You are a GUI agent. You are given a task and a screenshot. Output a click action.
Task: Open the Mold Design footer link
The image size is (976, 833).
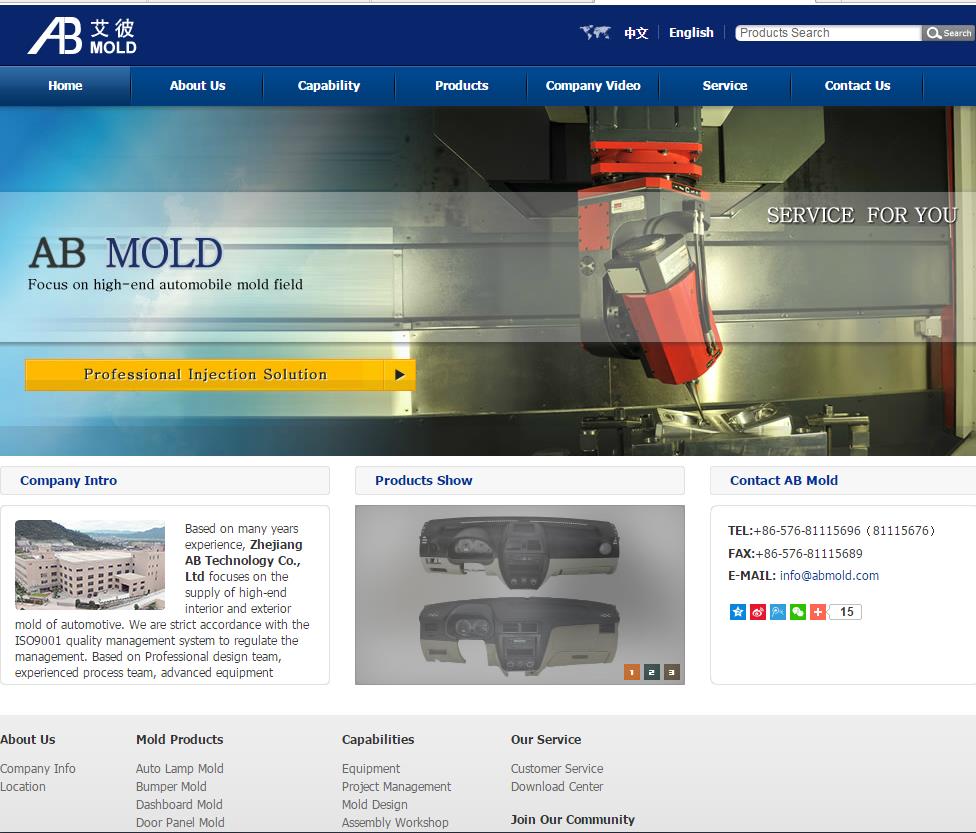375,805
